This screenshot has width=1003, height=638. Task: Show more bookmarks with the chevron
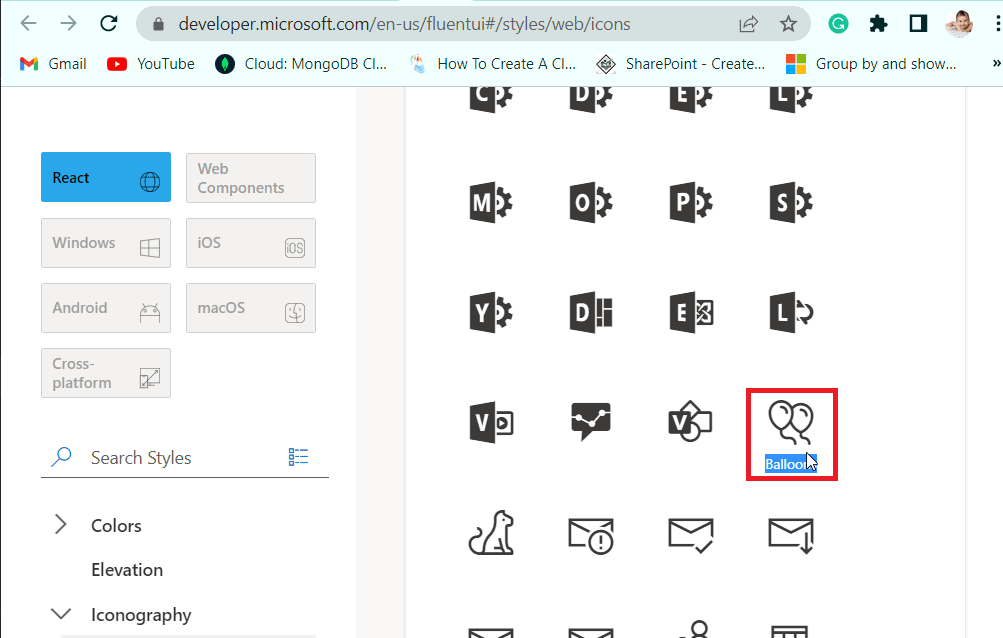(996, 63)
